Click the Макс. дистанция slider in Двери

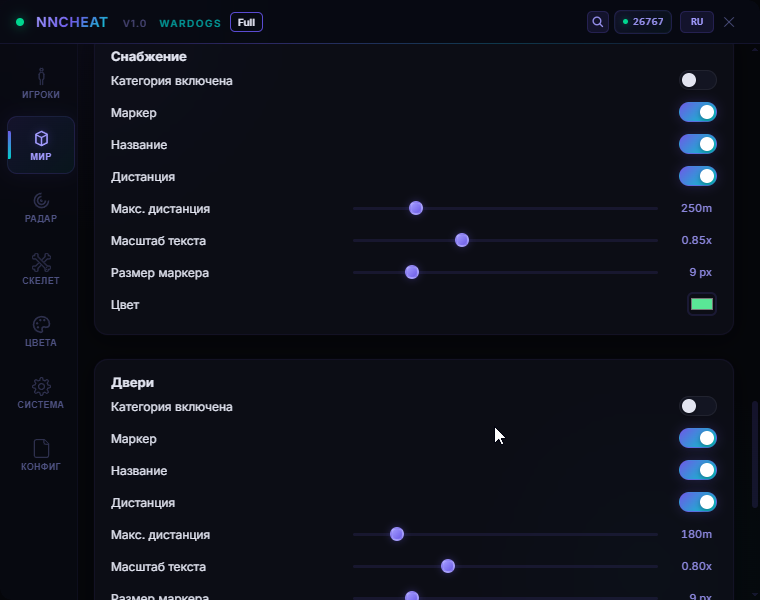(505, 534)
